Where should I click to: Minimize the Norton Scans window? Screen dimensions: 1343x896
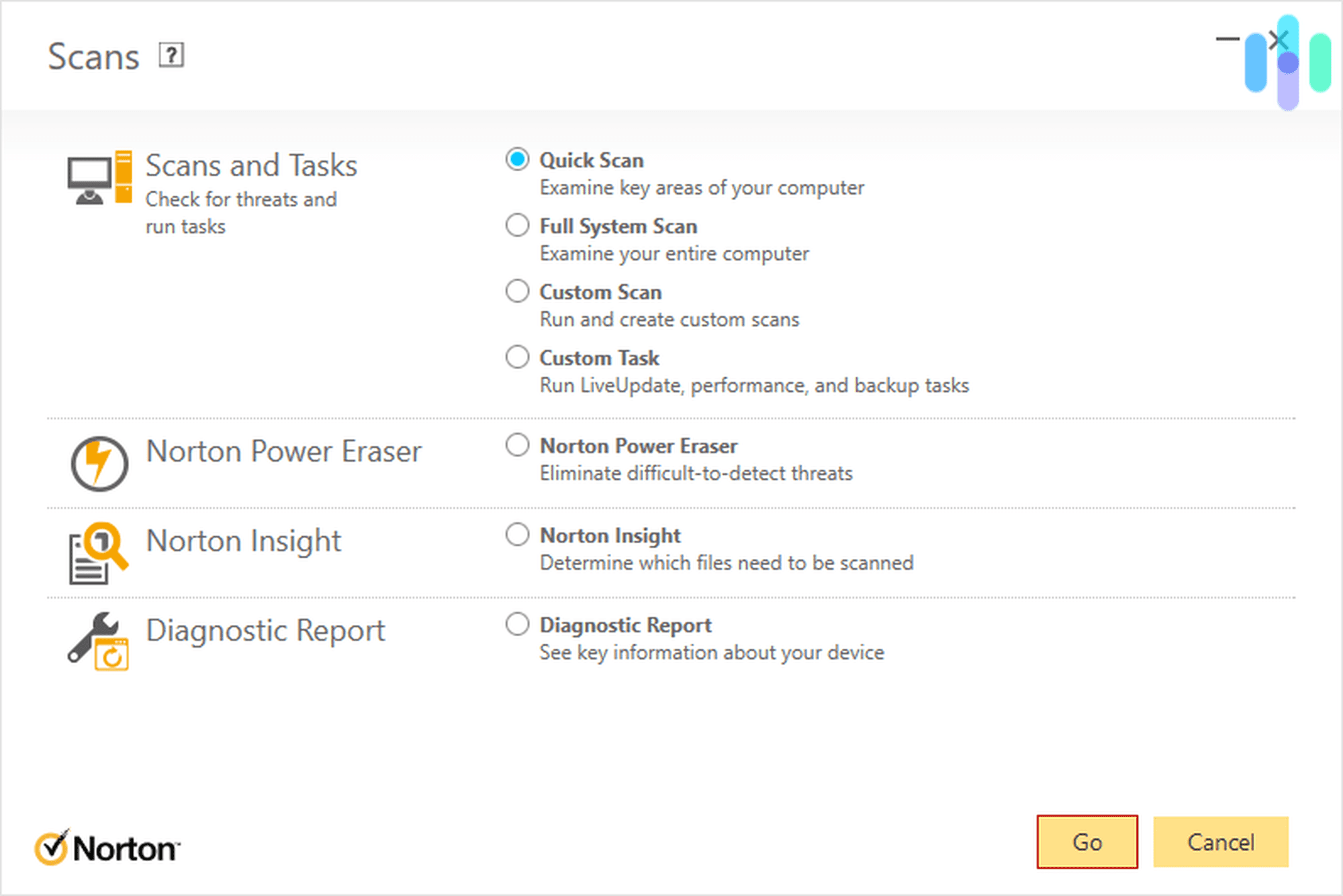pos(1229,39)
